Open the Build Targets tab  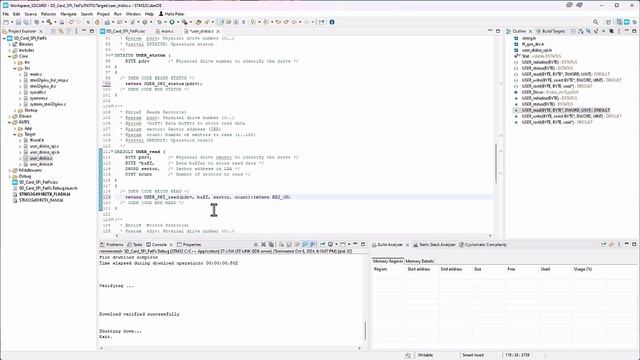click(x=551, y=31)
